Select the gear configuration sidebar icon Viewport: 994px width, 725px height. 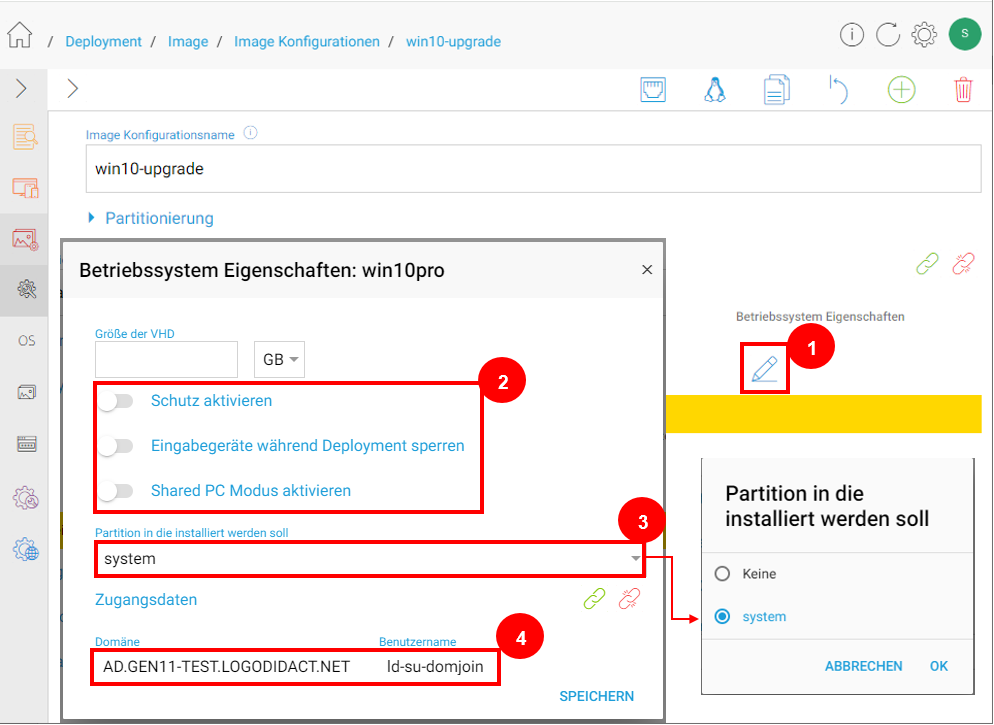26,290
